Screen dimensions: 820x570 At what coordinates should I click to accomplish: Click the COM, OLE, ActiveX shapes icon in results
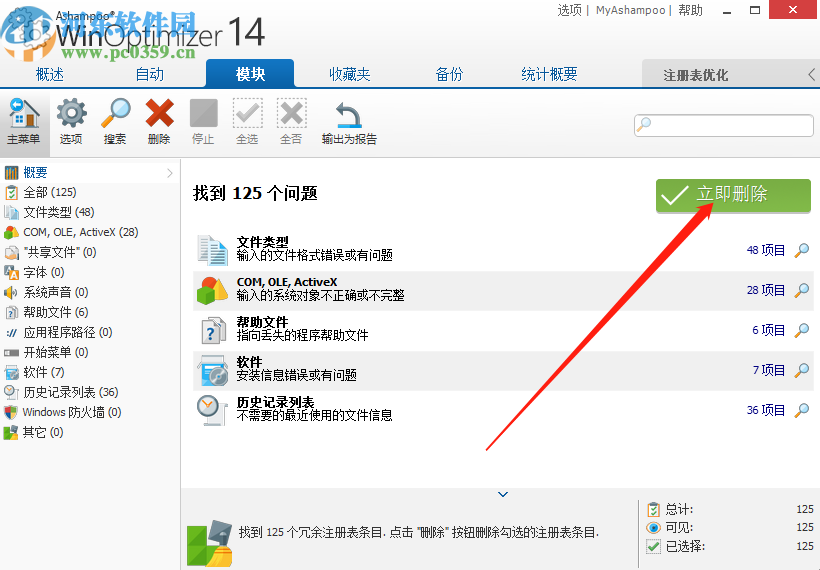[x=212, y=290]
